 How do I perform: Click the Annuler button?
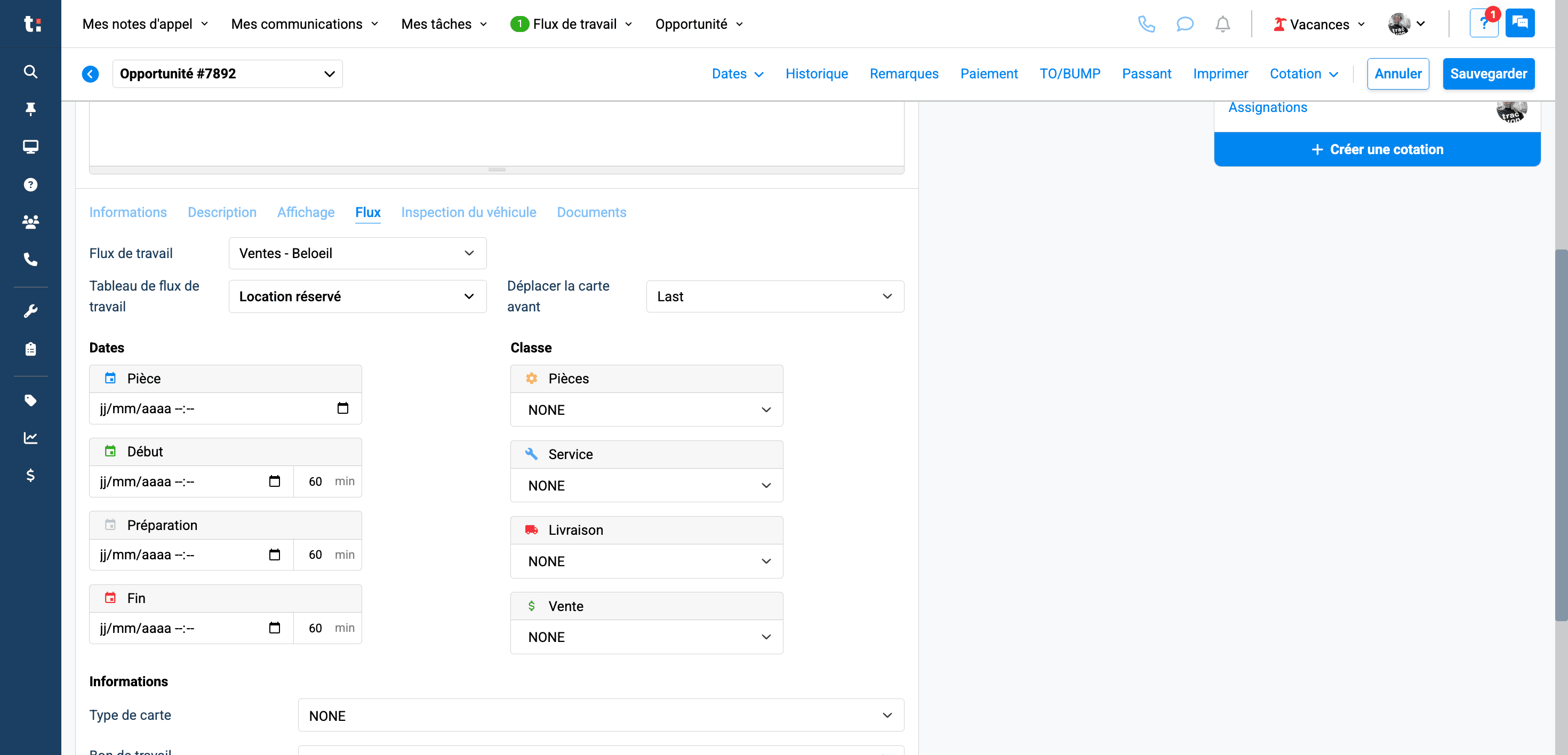[x=1397, y=74]
